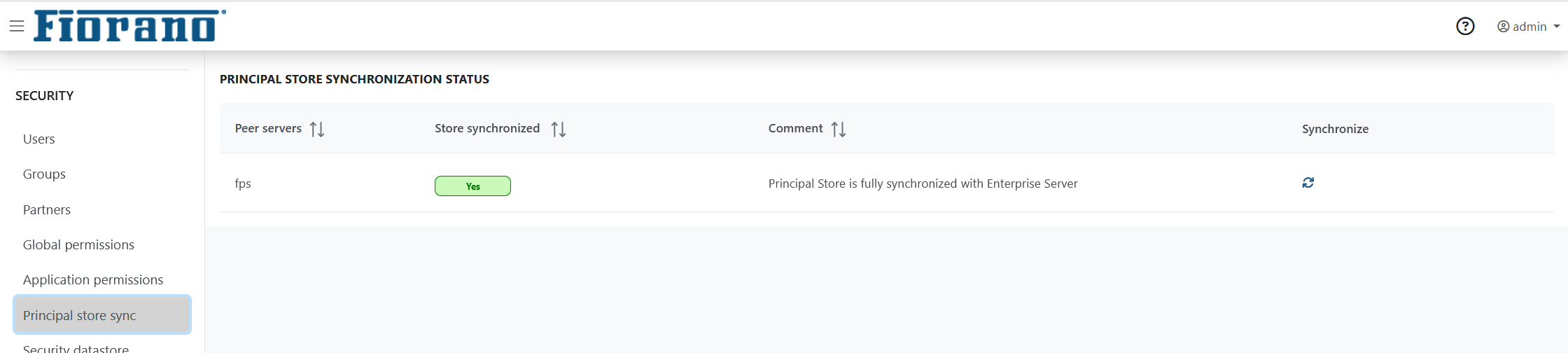Viewport: 1568px width, 353px height.
Task: Expand the admin dropdown caret
Action: 1557,27
